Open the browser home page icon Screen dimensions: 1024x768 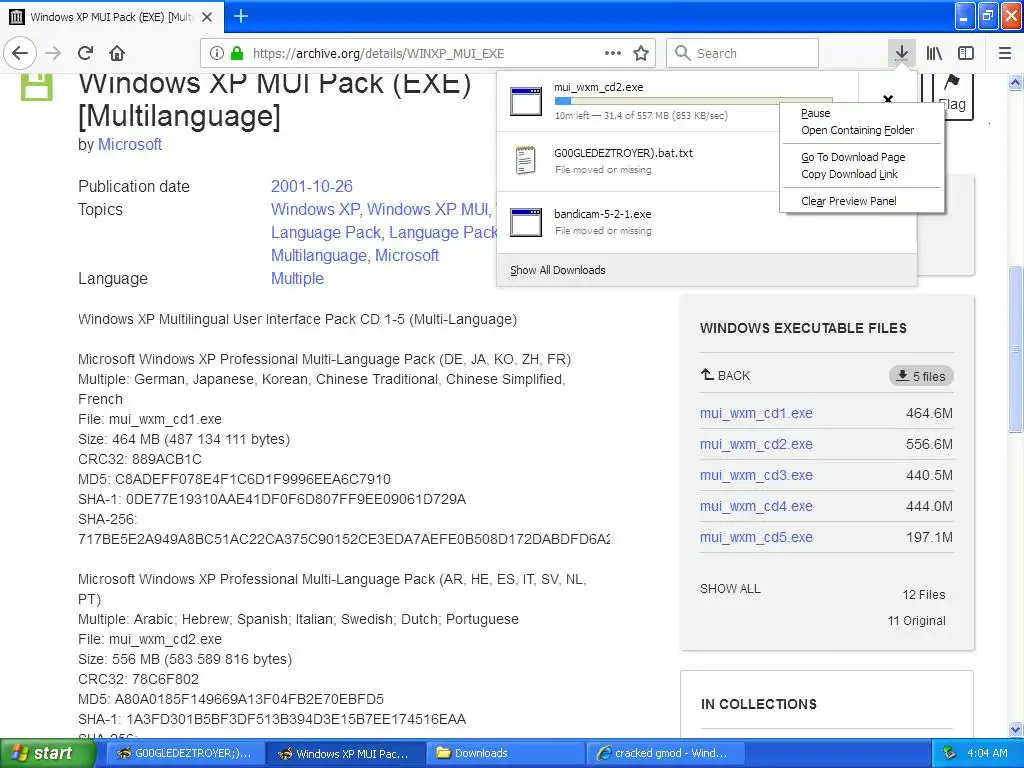[117, 53]
